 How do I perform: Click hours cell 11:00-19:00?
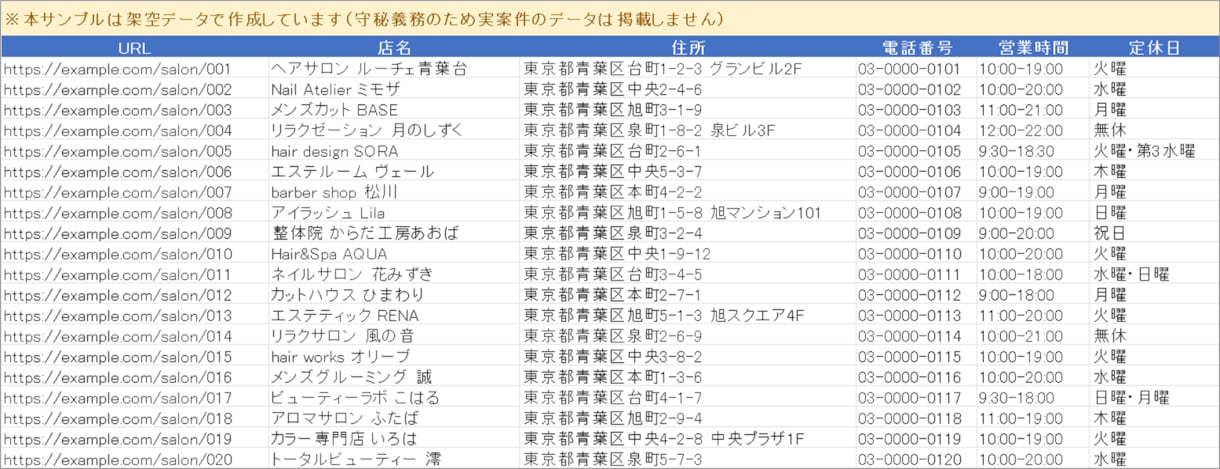1033,418
